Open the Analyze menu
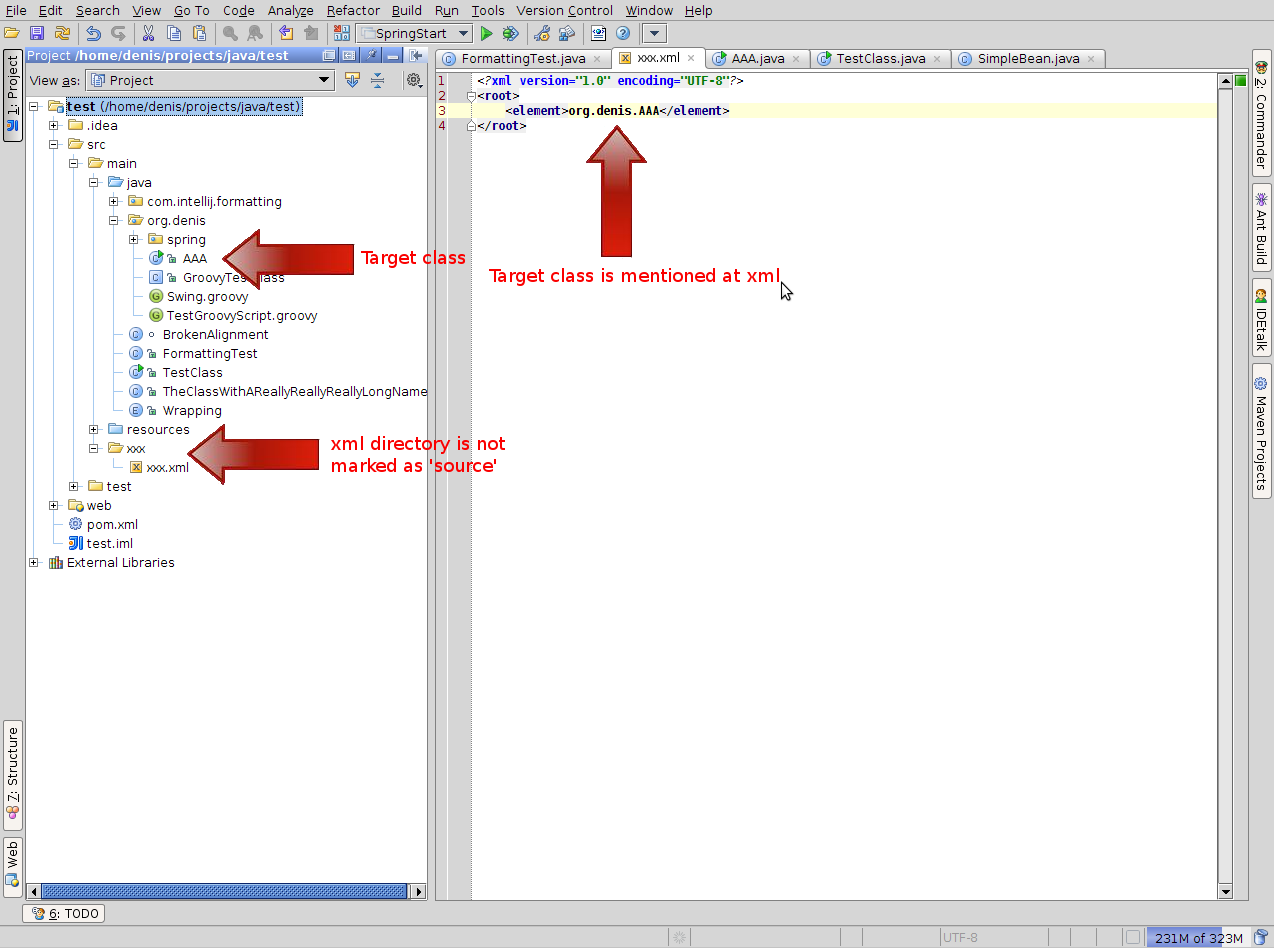The width and height of the screenshot is (1274, 948). pyautogui.click(x=290, y=10)
